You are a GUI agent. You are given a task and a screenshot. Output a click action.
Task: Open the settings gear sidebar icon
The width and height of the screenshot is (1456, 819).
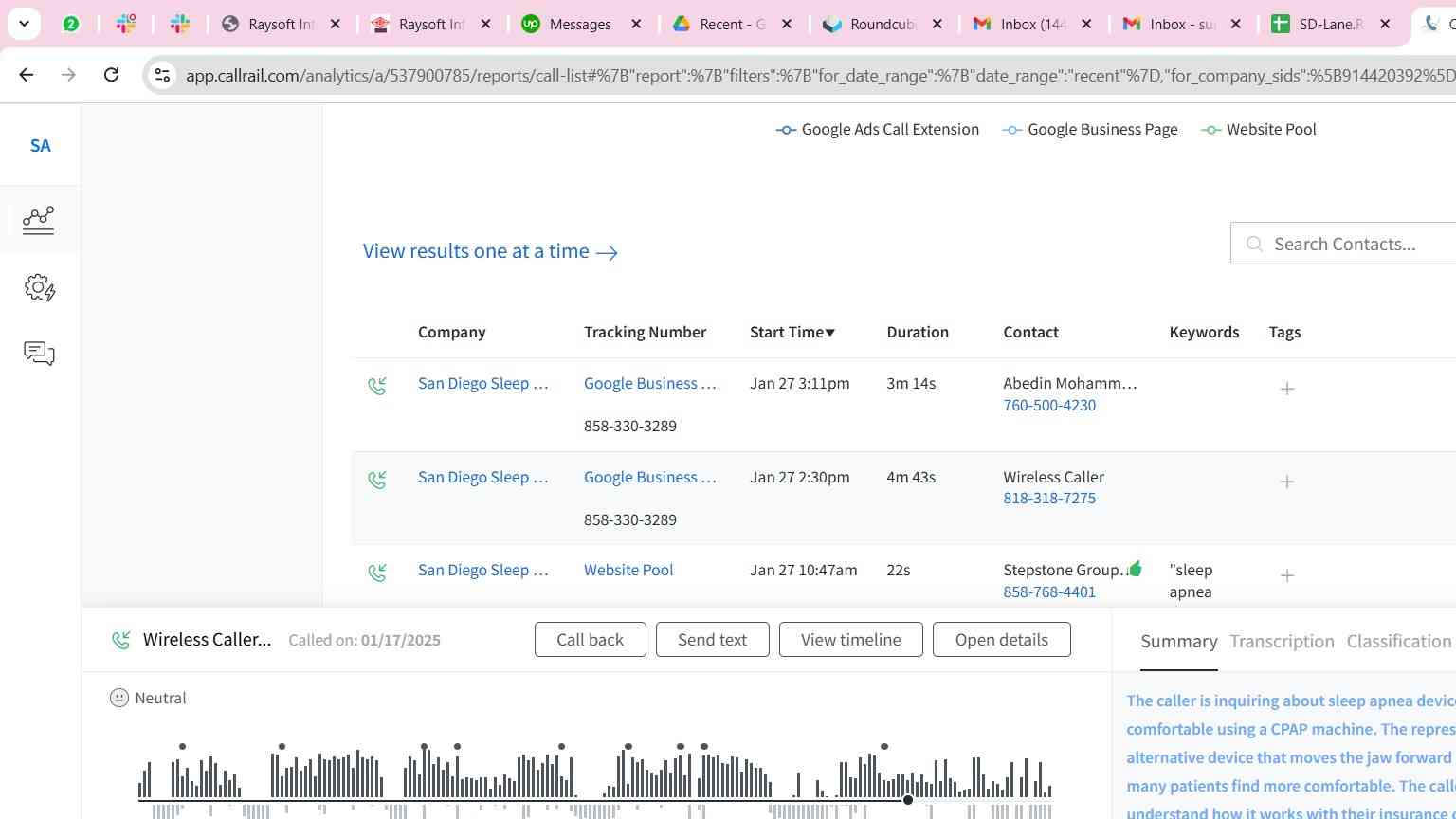40,287
